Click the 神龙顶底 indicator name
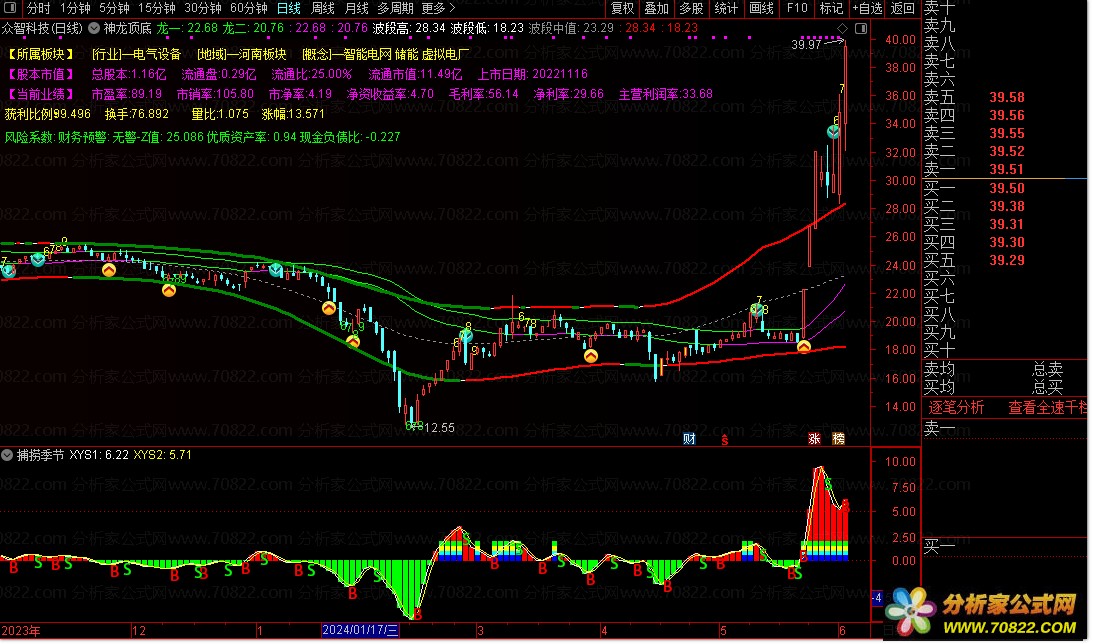The height and width of the screenshot is (644, 1093). [128, 29]
